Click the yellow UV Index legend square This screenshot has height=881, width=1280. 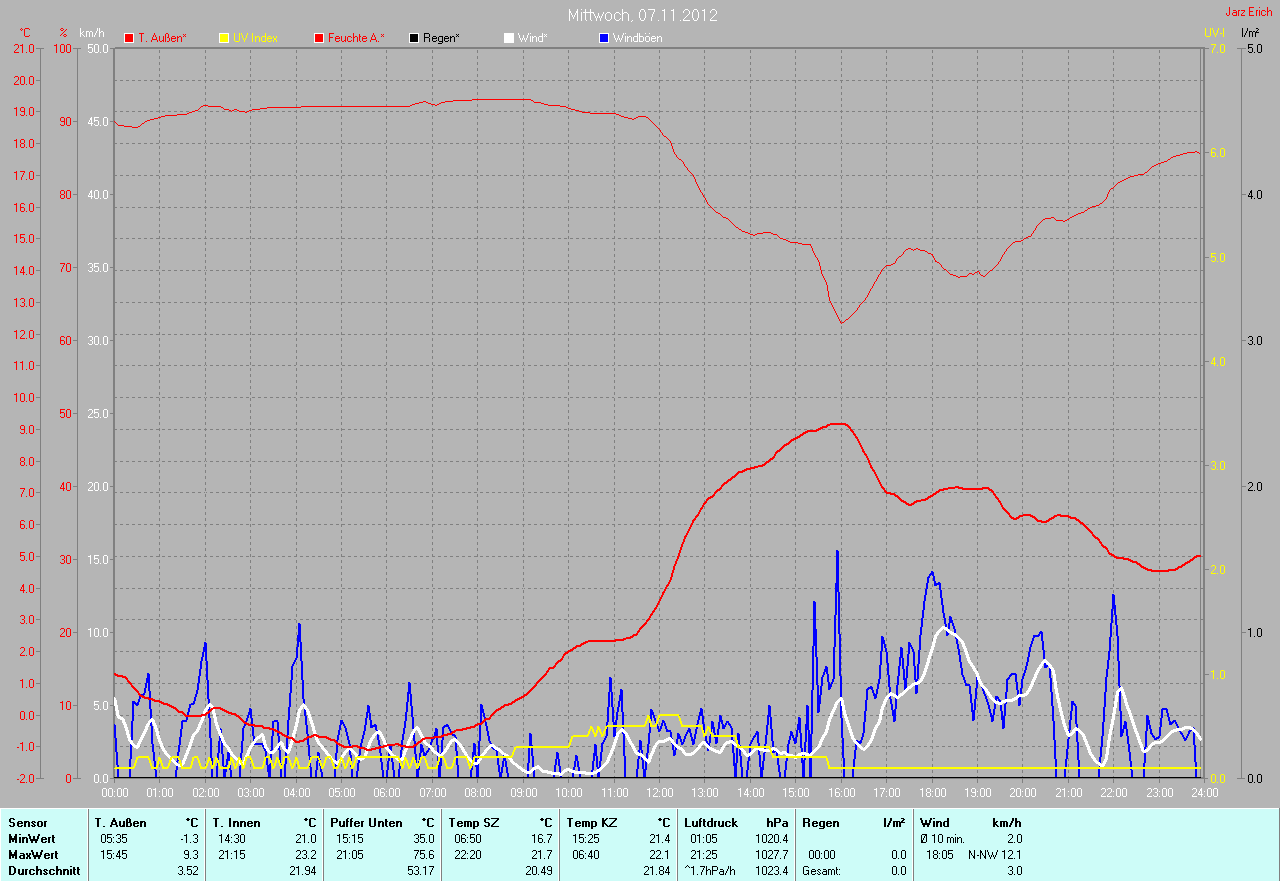pos(224,38)
